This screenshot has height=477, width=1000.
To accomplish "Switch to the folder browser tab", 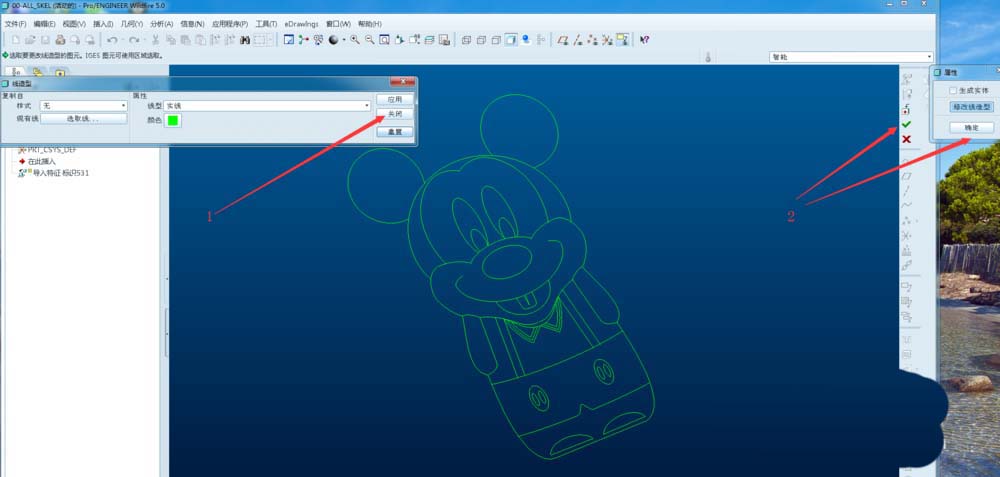I will click(38, 71).
